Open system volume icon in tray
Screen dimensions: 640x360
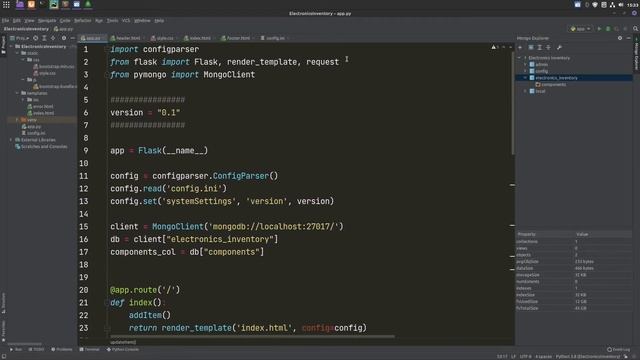pyautogui.click(x=620, y=4)
